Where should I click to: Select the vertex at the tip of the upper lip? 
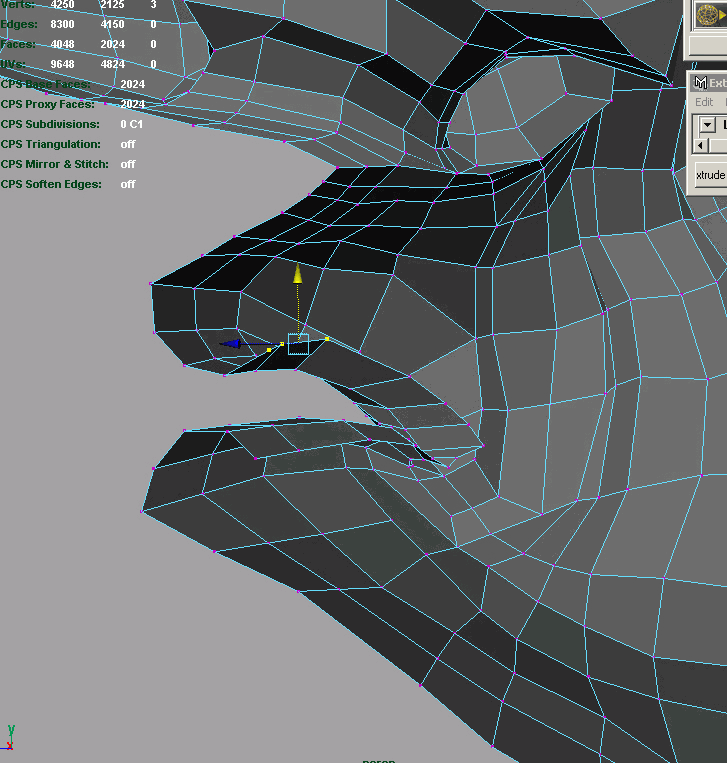tap(152, 284)
